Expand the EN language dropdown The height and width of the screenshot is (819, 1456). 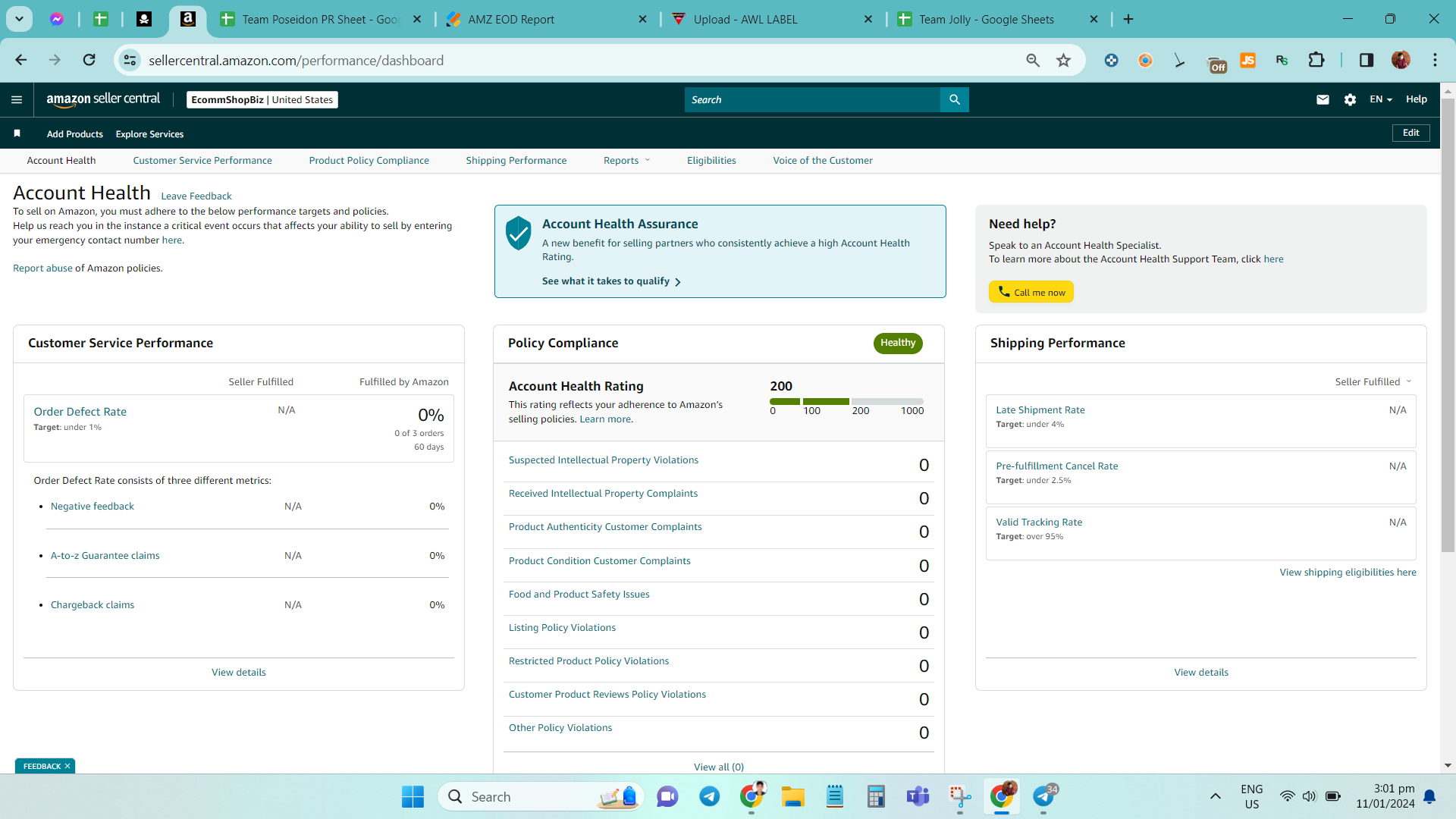[x=1381, y=99]
